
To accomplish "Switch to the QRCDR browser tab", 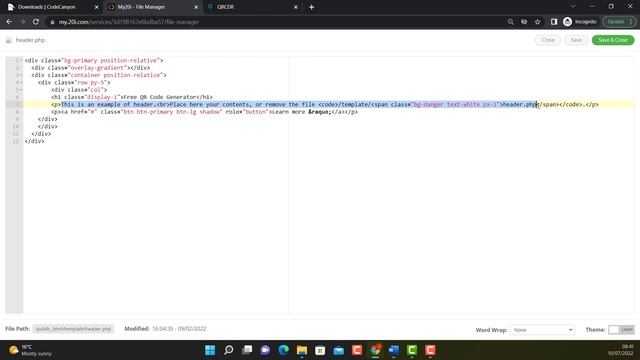I will tap(225, 7).
